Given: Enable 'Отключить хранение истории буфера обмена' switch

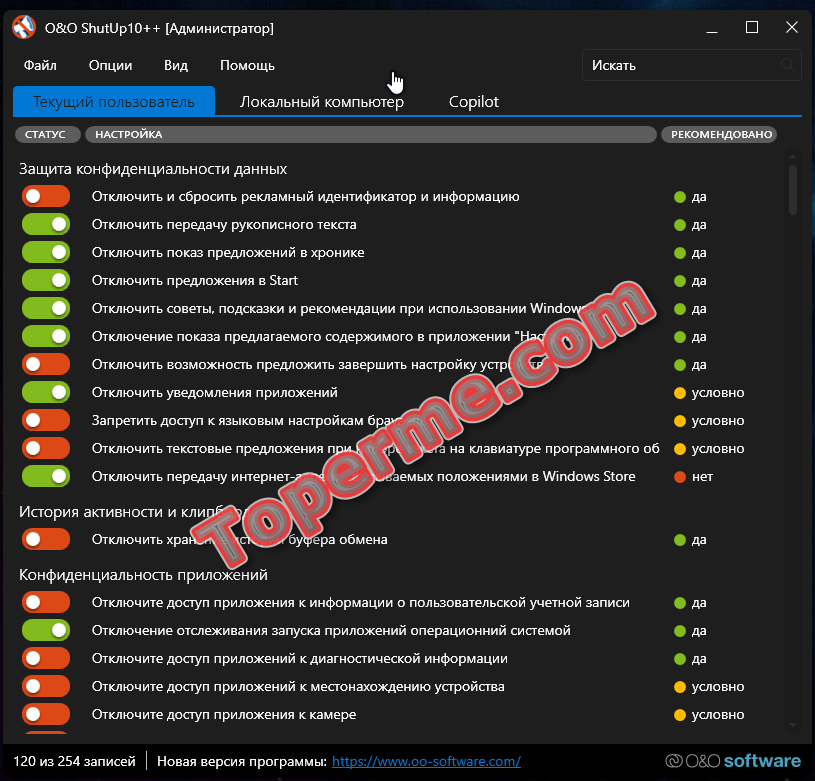Looking at the screenshot, I should click(46, 540).
